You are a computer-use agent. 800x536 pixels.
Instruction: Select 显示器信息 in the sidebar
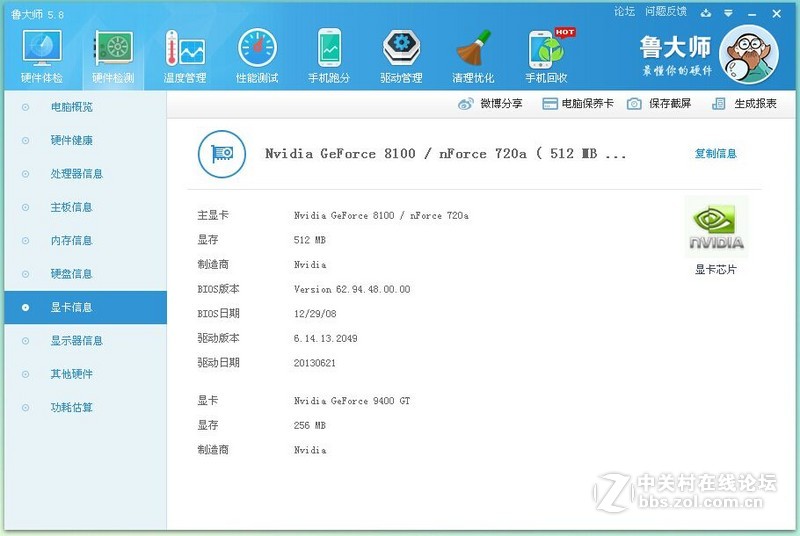click(x=86, y=341)
